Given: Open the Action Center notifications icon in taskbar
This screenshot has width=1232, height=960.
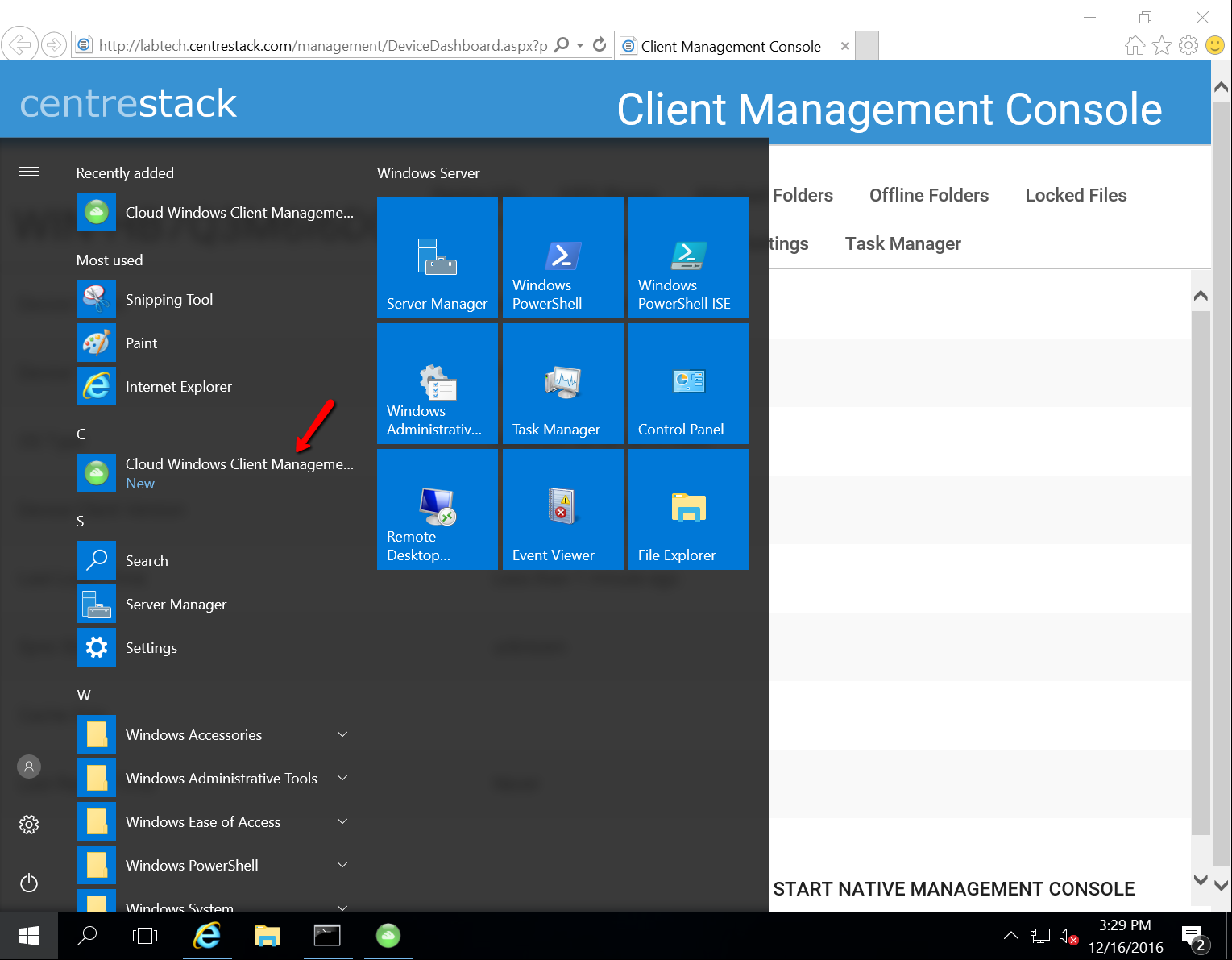Looking at the screenshot, I should click(x=1193, y=936).
